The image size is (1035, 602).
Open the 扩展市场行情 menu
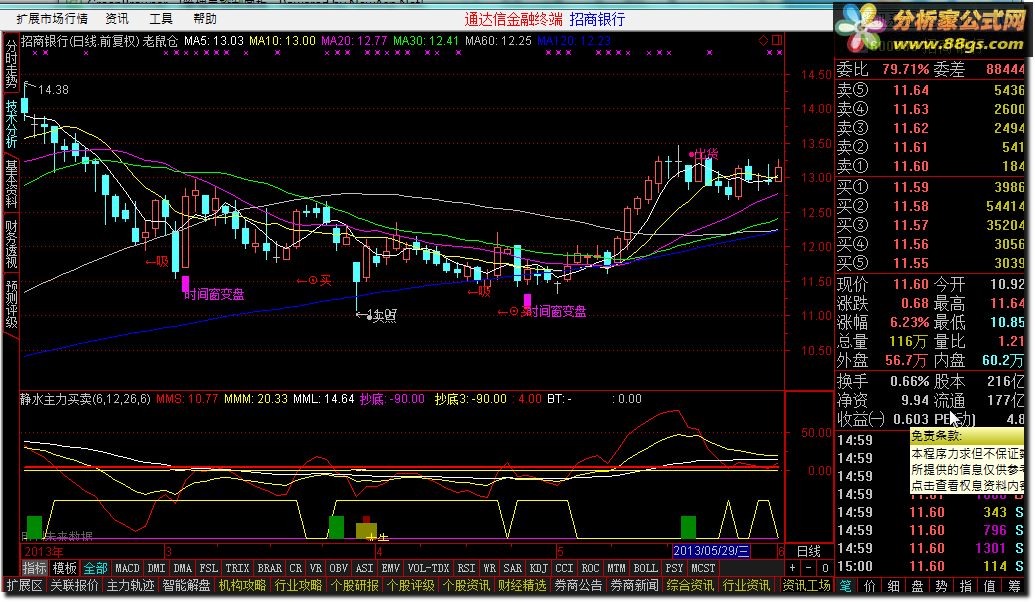pos(52,18)
